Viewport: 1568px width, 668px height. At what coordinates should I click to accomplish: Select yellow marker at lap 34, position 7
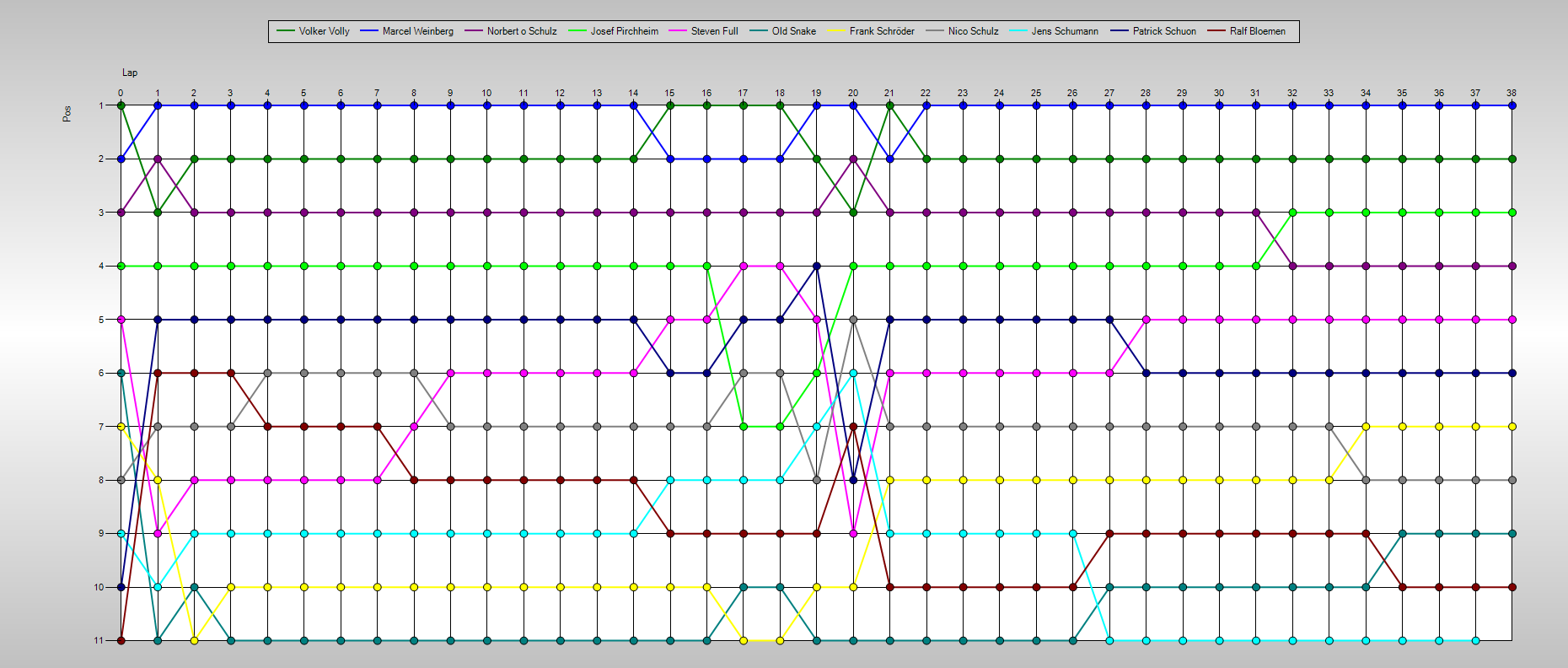coord(1366,427)
